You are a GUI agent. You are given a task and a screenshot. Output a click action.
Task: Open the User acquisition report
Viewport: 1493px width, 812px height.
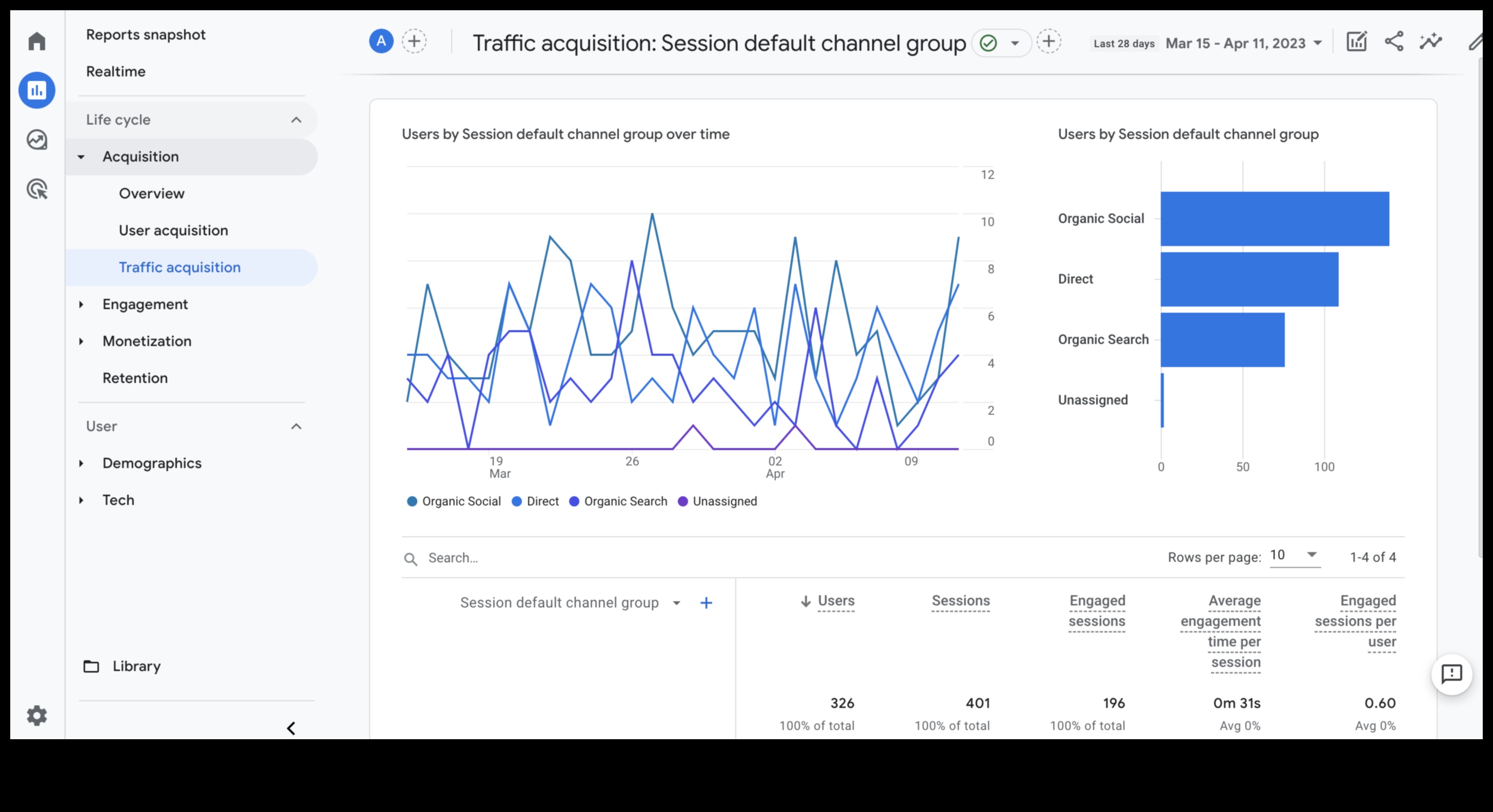pos(173,230)
